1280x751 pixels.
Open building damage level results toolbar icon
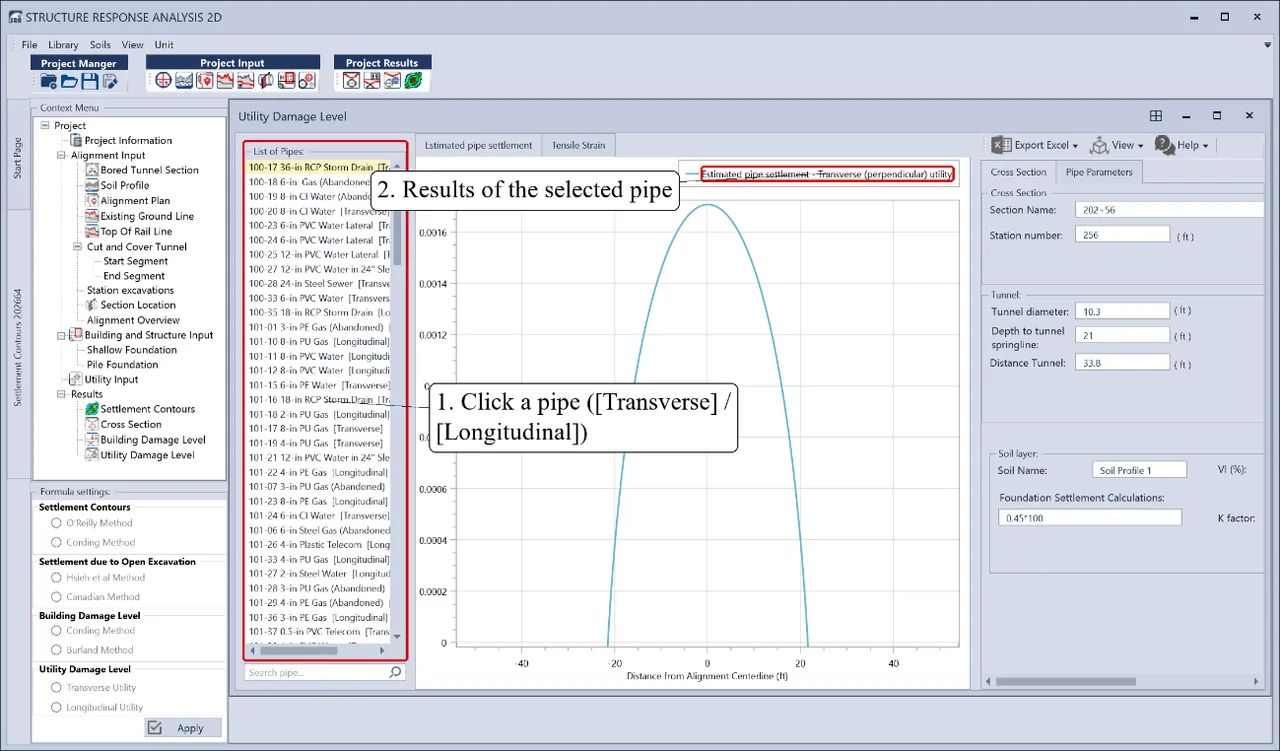click(x=372, y=81)
